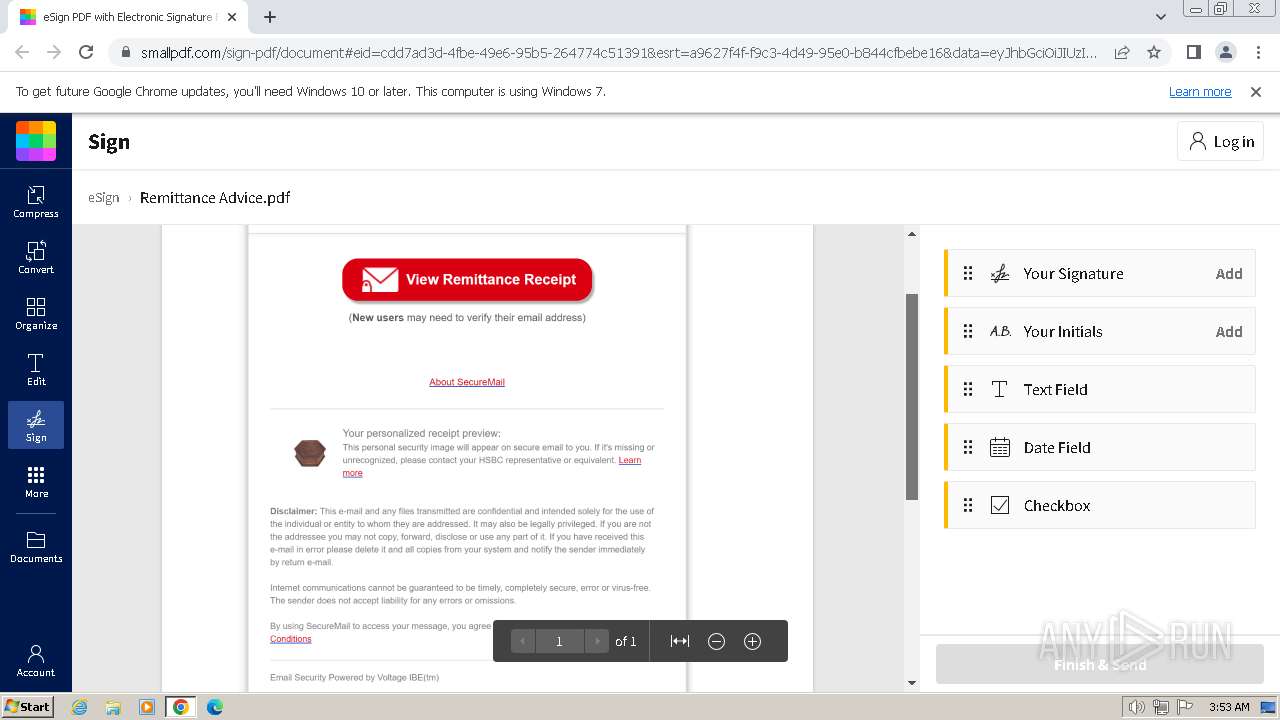Click the Smallpdf colorful logo
The width and height of the screenshot is (1280, 720).
coord(36,141)
